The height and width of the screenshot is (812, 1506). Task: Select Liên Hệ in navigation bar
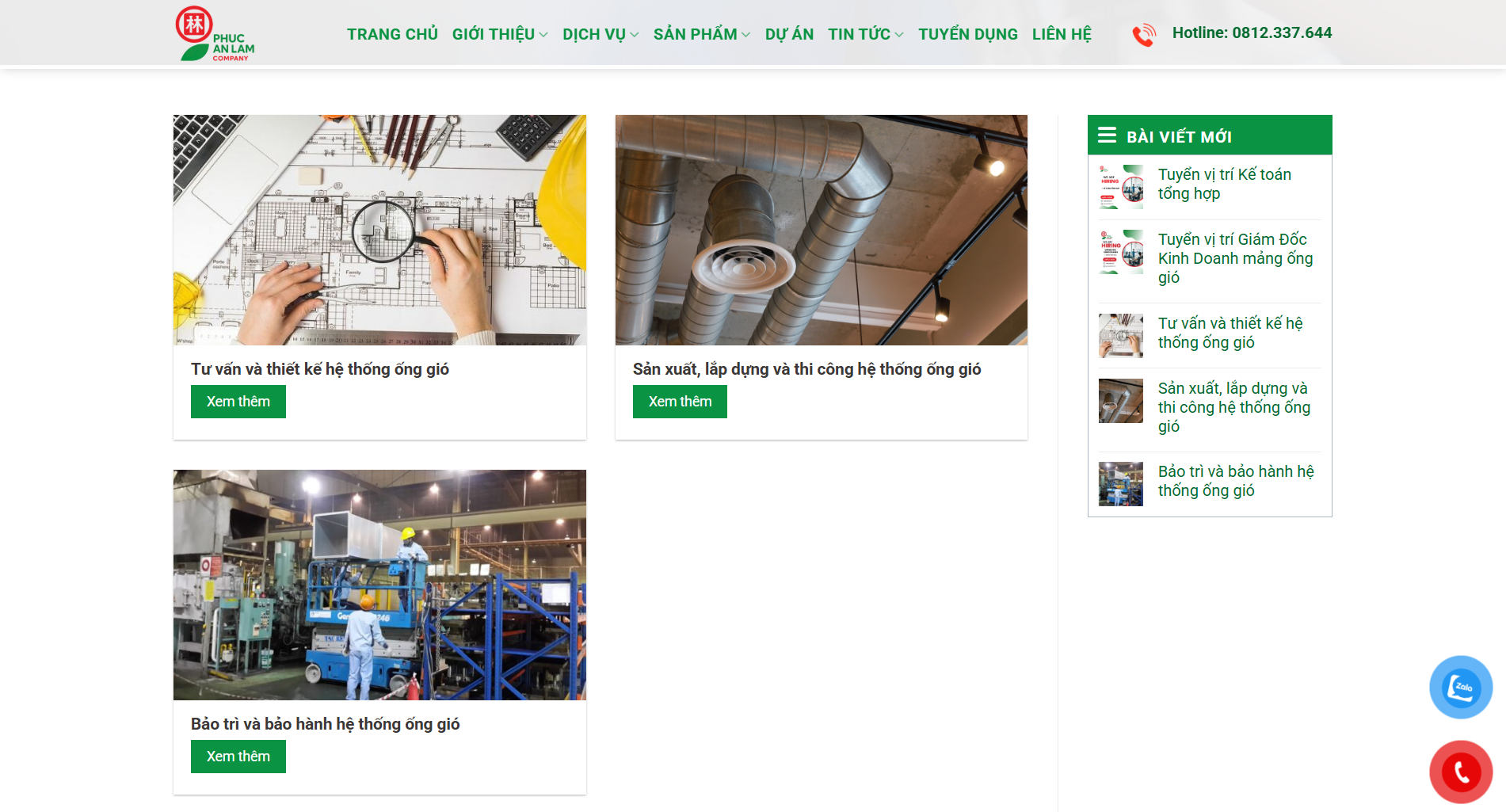point(1061,34)
